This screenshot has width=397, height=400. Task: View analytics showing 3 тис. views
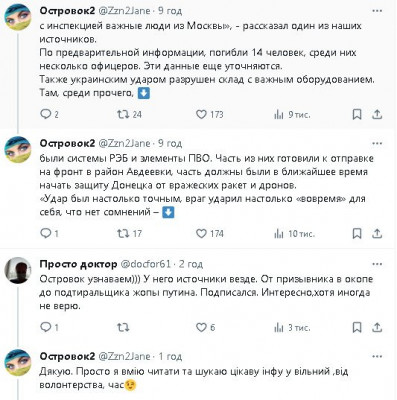pyautogui.click(x=292, y=328)
